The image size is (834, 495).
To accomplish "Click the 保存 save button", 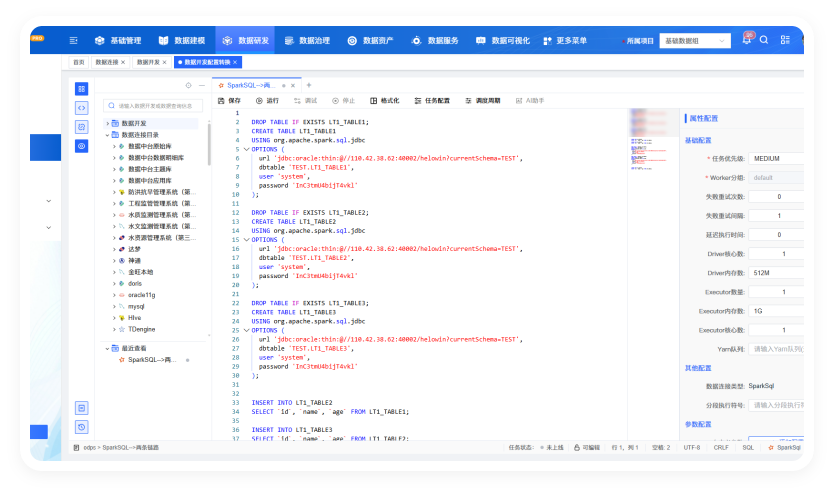I will 229,100.
